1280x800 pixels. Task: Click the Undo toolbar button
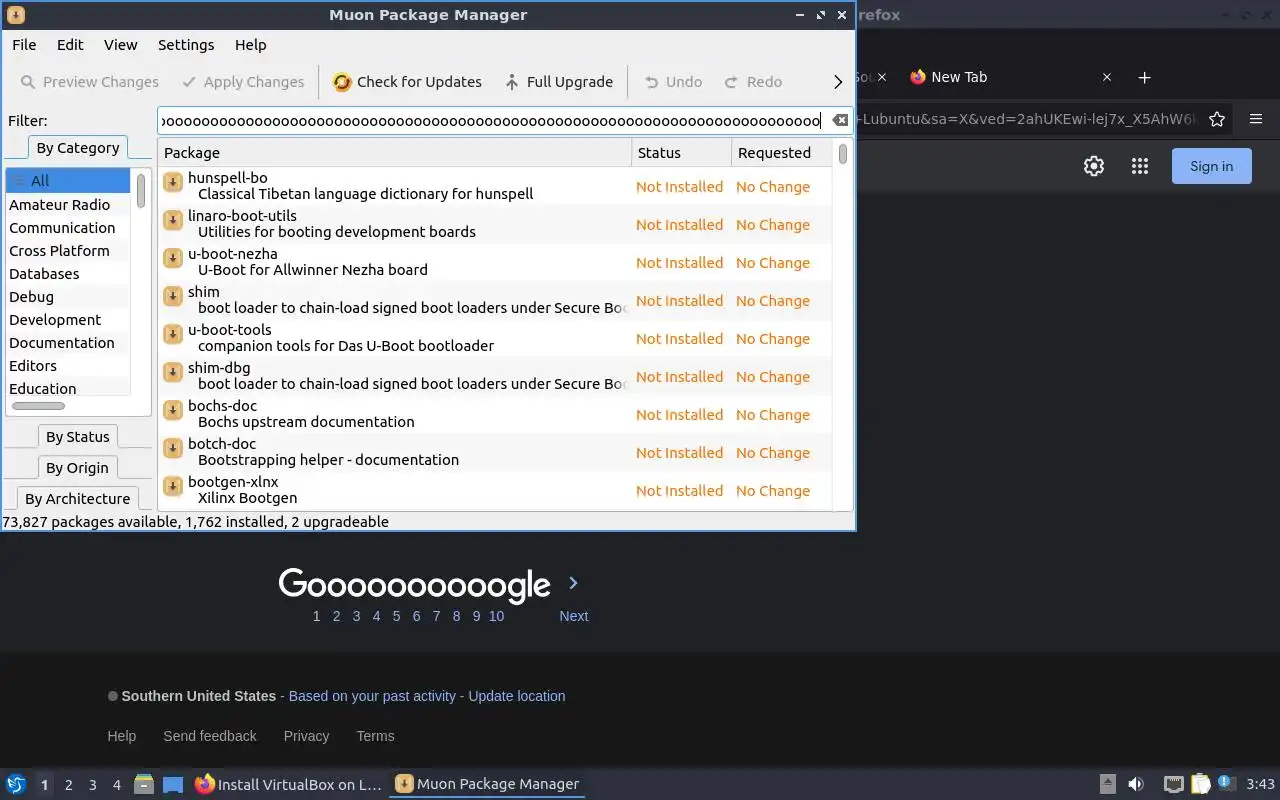click(x=673, y=82)
